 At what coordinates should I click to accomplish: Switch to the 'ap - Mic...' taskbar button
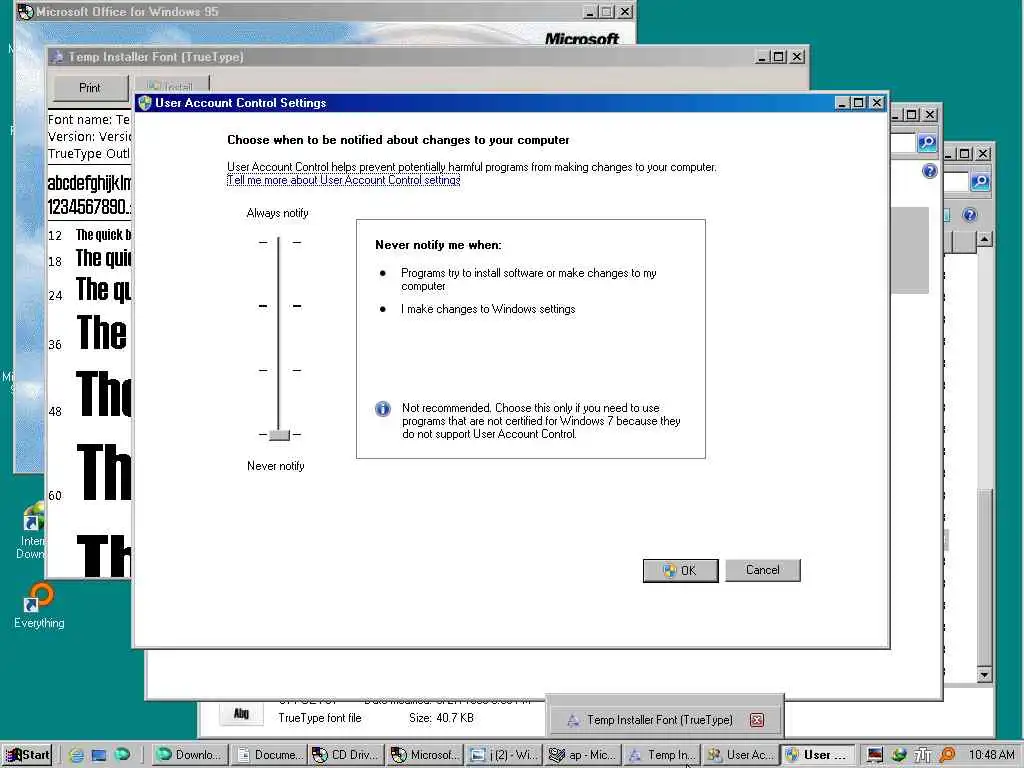pyautogui.click(x=581, y=755)
